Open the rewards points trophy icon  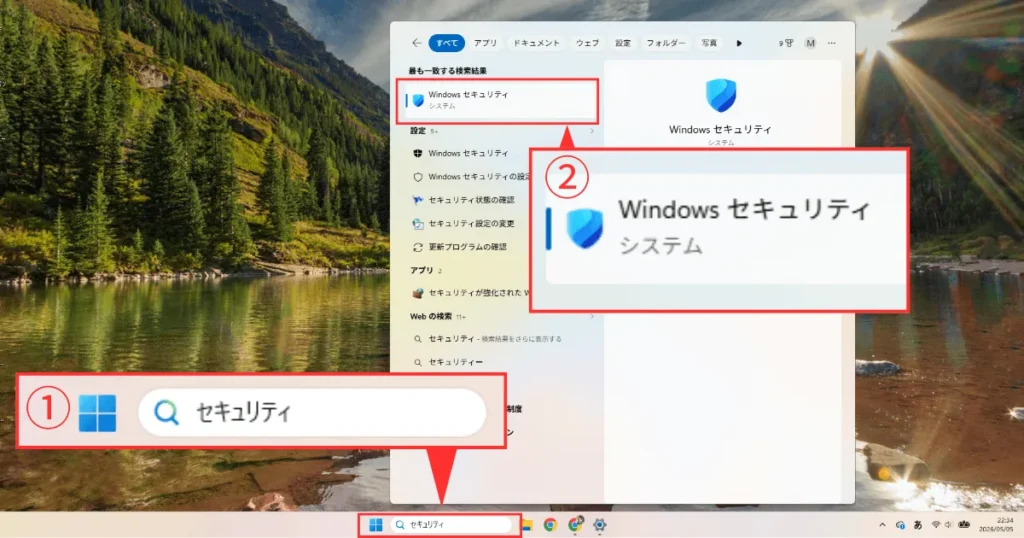[786, 43]
